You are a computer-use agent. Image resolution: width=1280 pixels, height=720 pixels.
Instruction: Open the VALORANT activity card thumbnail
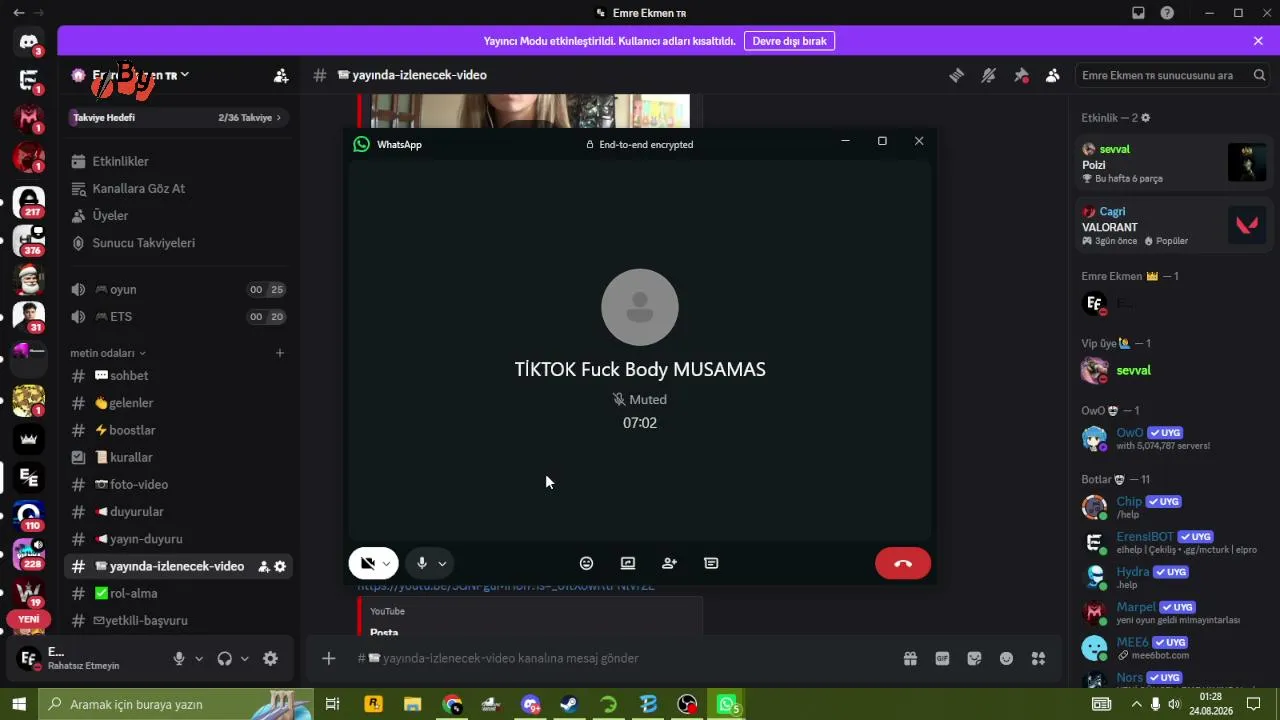pos(1247,226)
